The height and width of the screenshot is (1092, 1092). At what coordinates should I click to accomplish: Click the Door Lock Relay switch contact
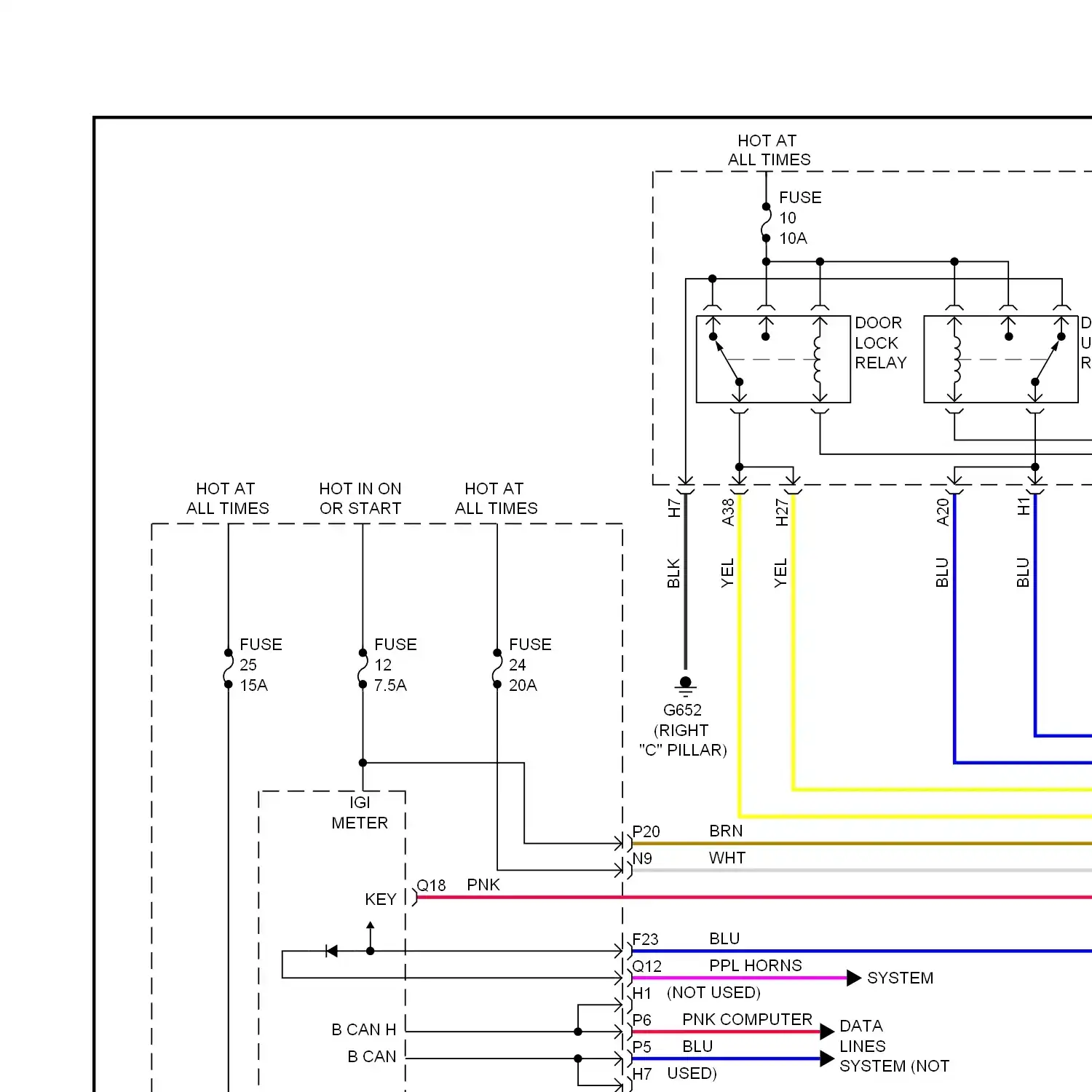727,359
